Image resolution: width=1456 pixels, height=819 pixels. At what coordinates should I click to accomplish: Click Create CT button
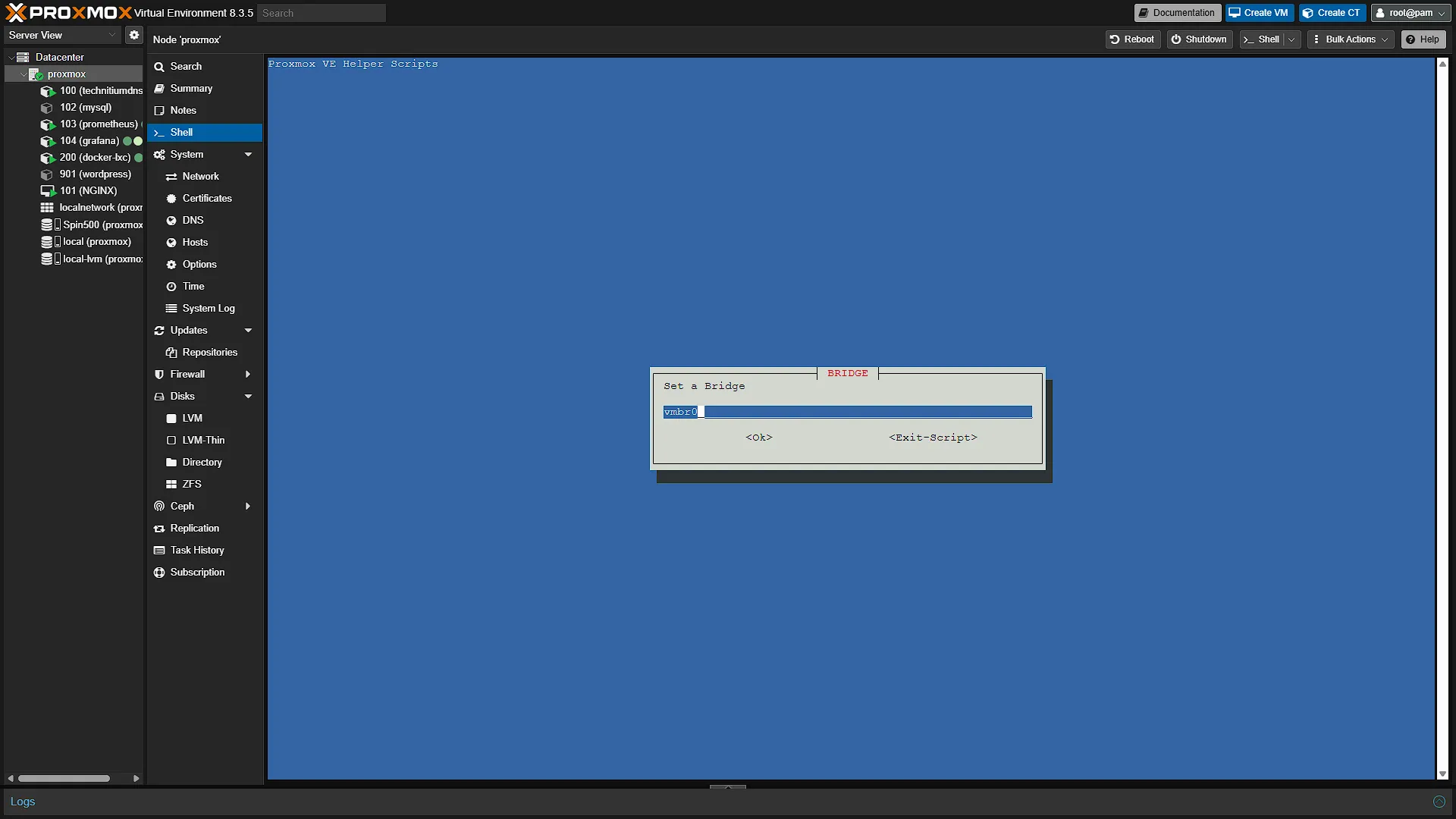click(x=1332, y=13)
